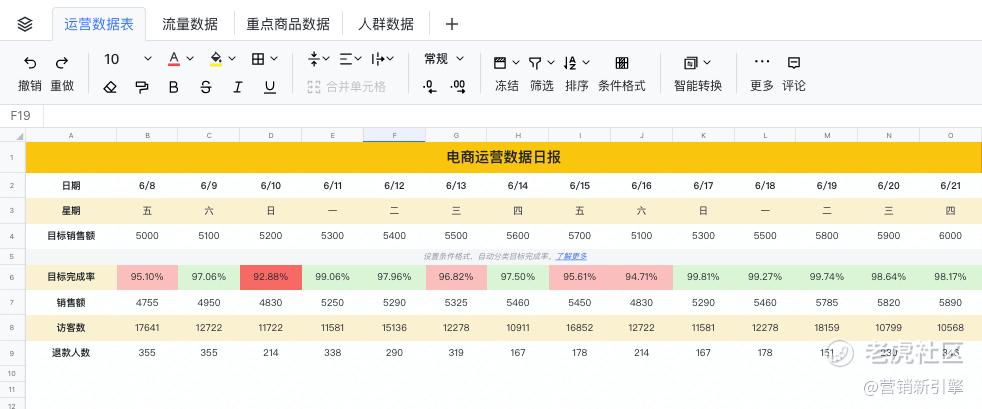Click the 访客数 row label

click(71, 328)
